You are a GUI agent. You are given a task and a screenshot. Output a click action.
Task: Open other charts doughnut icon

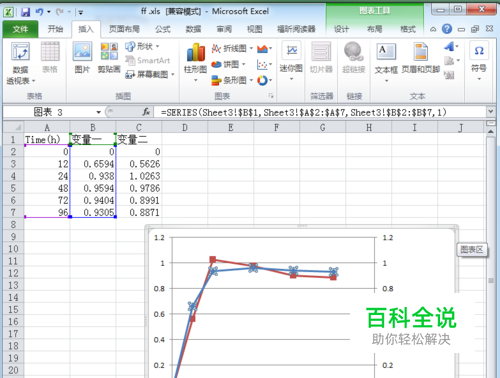[262, 80]
